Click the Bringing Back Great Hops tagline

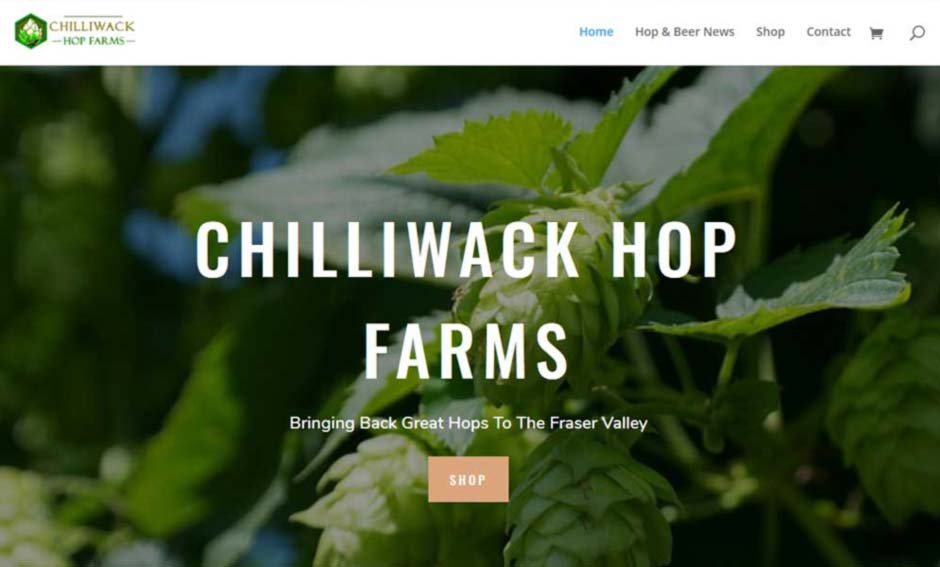click(x=468, y=423)
